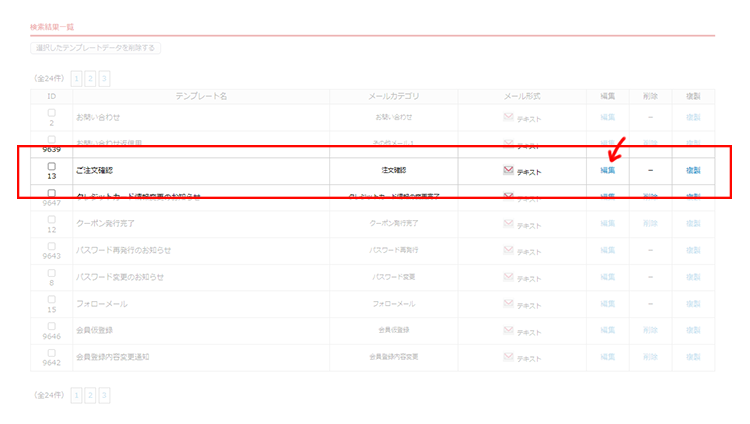Open 編集 for the お問い合わせ template (ID 2)
Image resolution: width=750 pixels, height=424 pixels.
click(607, 117)
